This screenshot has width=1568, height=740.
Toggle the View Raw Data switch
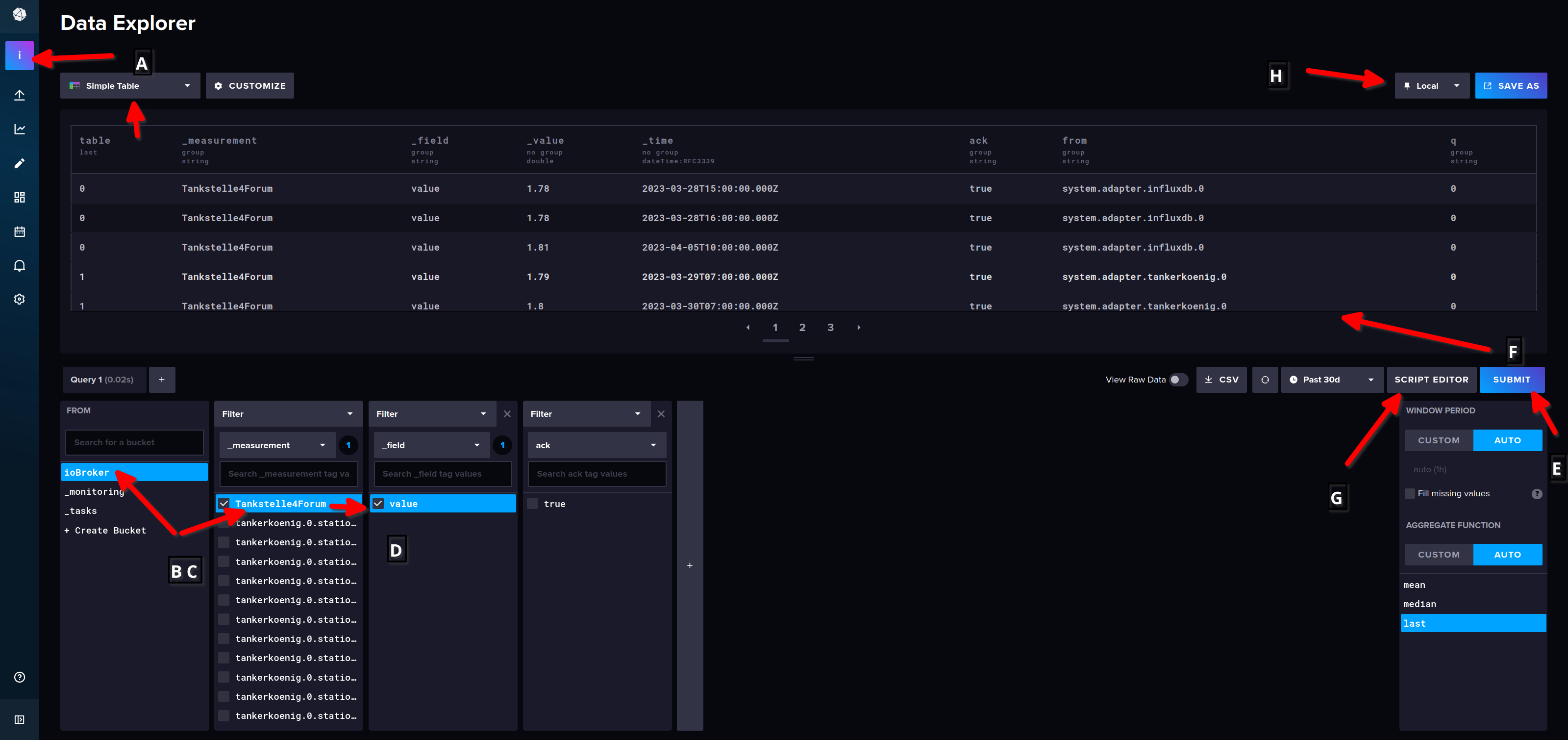point(1178,380)
